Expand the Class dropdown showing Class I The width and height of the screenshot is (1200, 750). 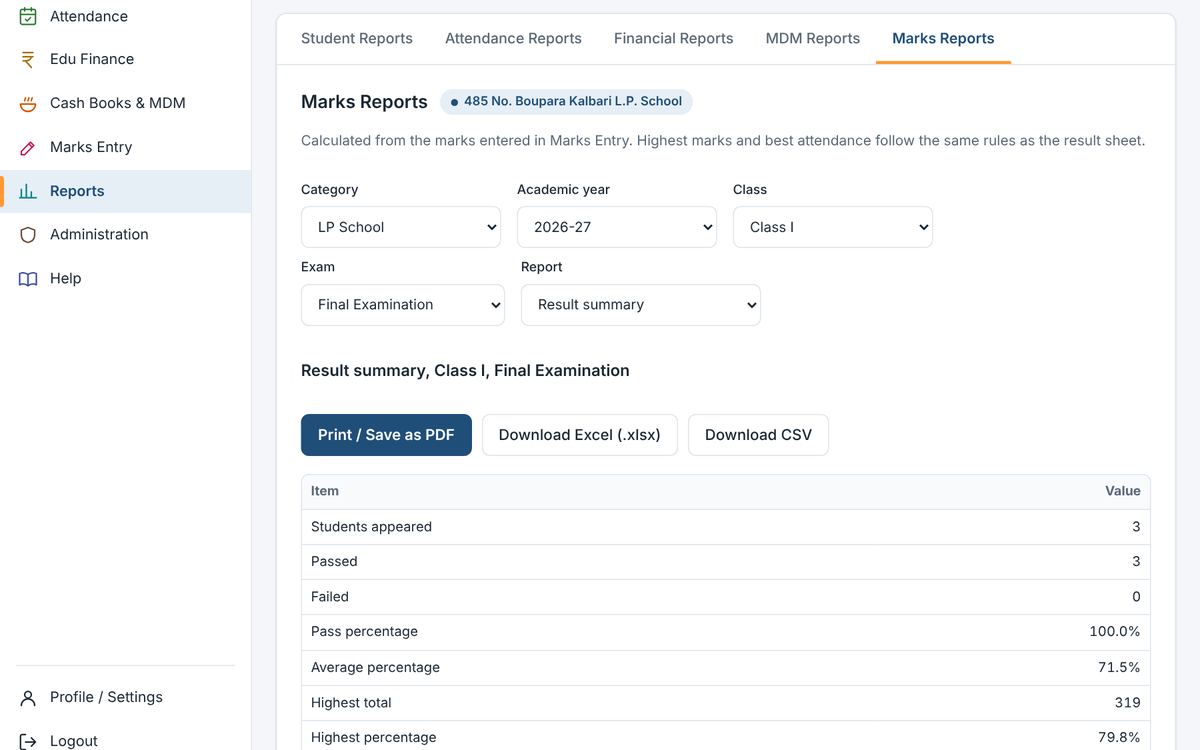[x=833, y=227]
